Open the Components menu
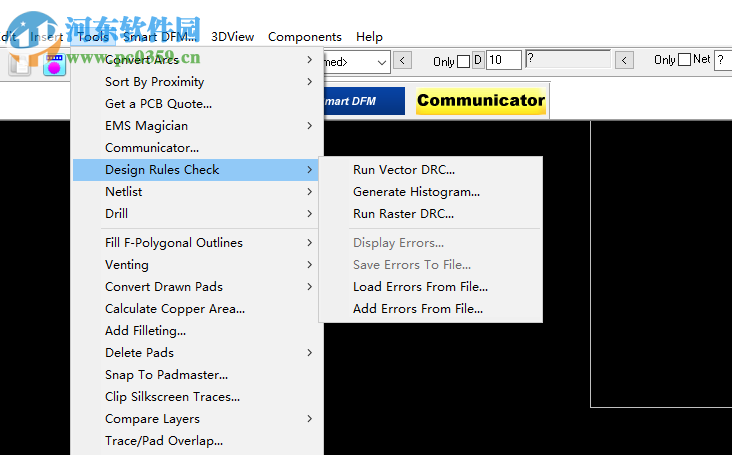732x455 pixels. (x=305, y=36)
